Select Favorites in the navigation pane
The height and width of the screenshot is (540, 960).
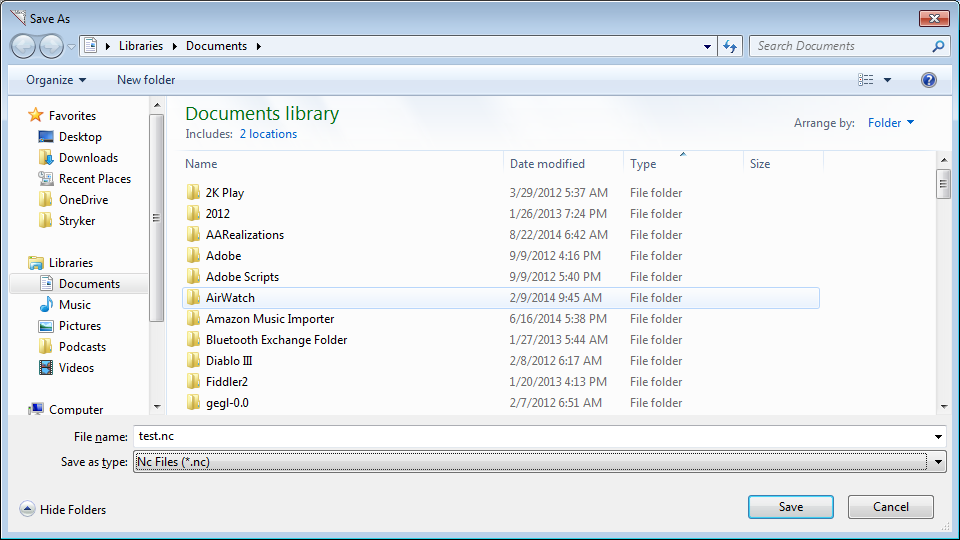(x=72, y=116)
